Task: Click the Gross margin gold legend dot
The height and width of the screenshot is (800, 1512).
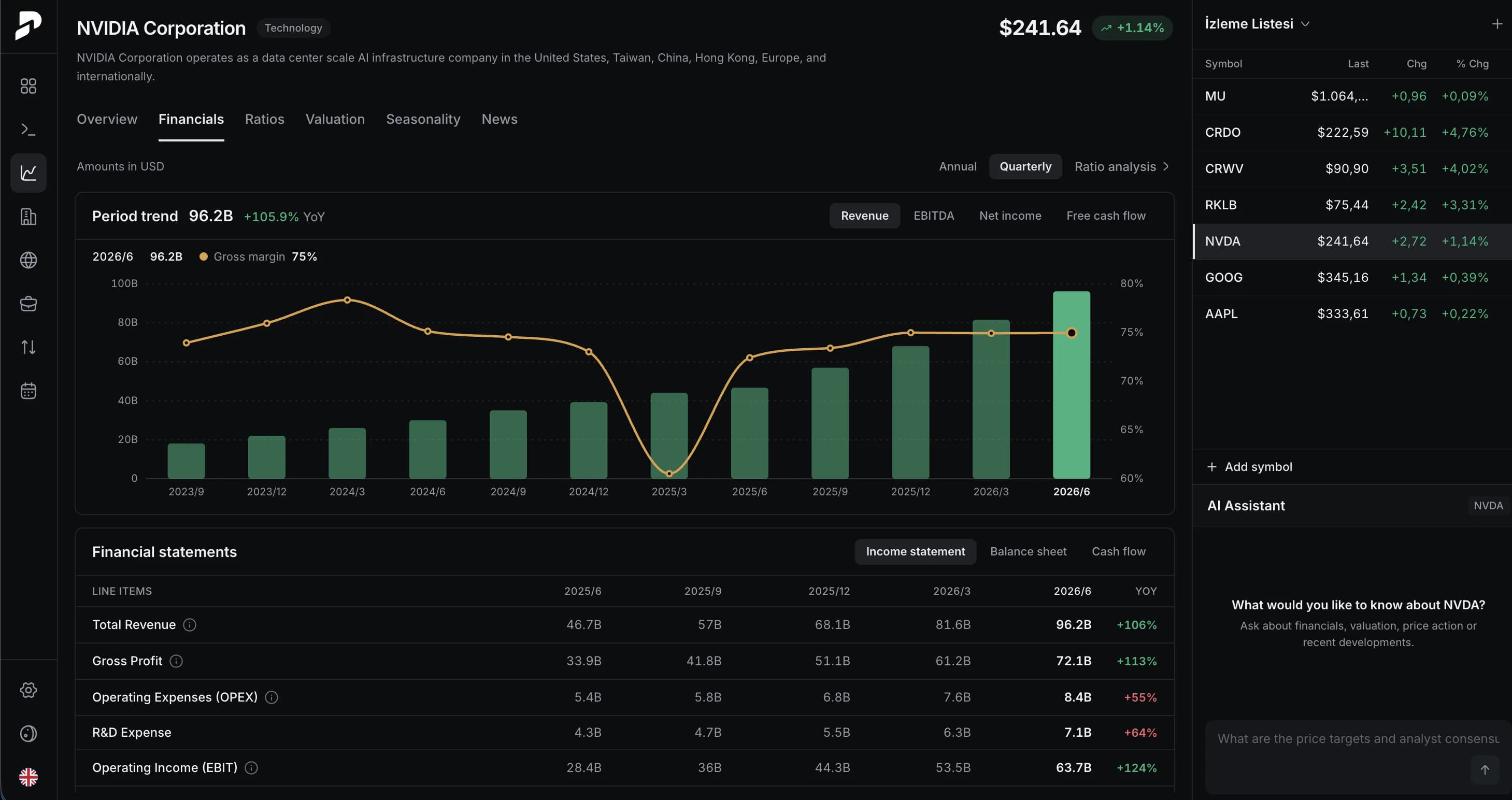Action: tap(203, 257)
